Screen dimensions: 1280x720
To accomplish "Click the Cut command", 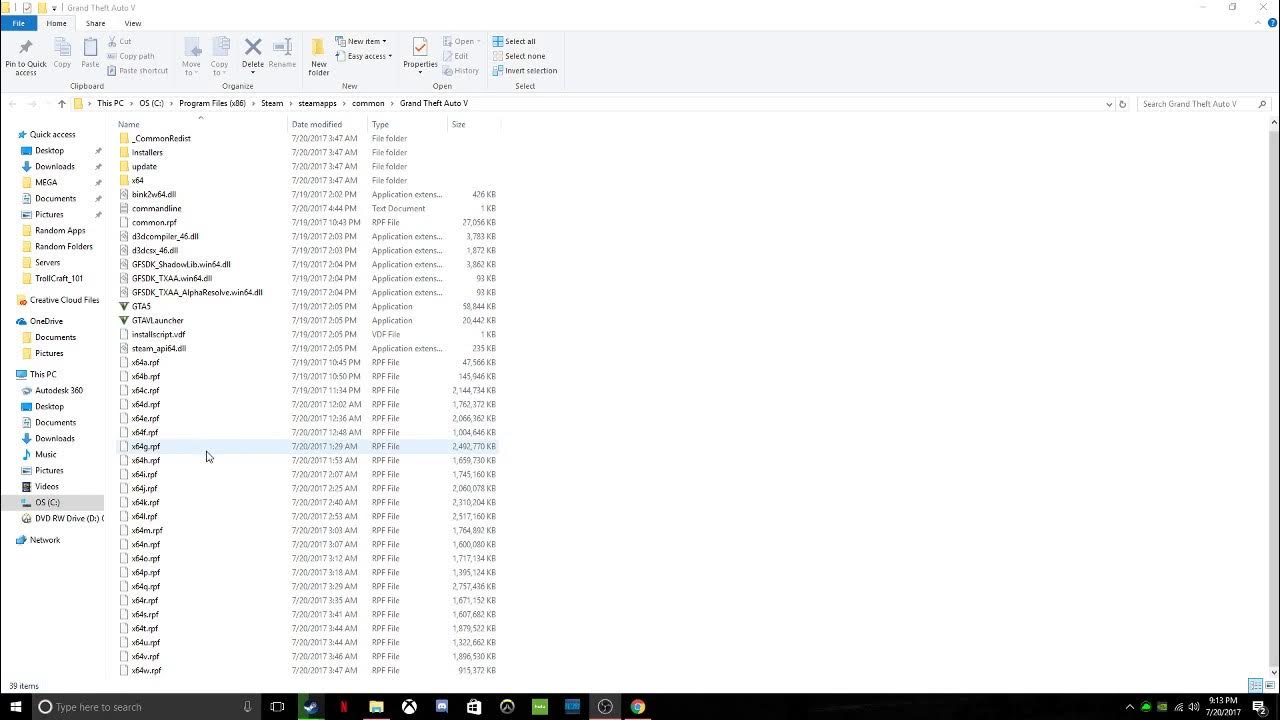I will click(x=119, y=41).
